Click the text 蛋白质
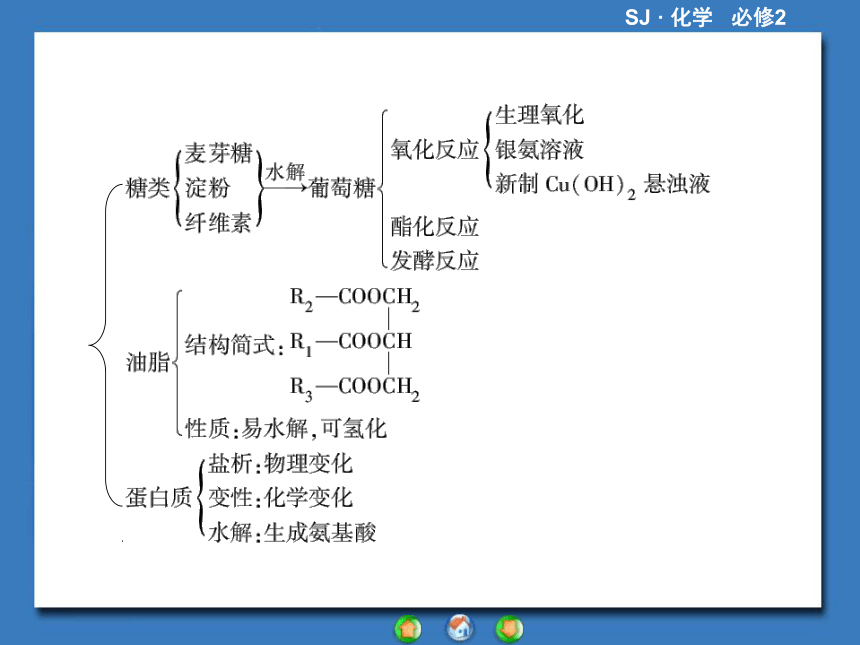 pos(159,497)
